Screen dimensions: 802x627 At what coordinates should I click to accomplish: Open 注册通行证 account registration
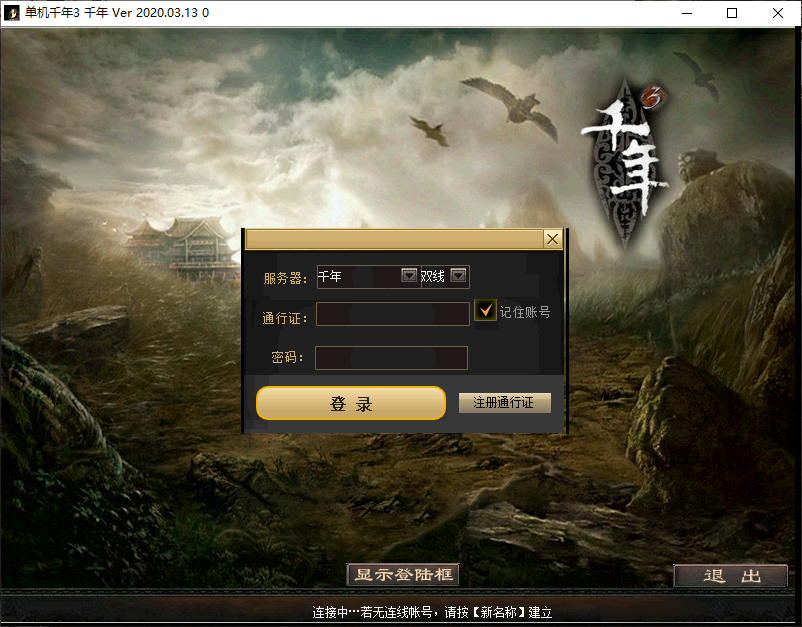pos(504,403)
